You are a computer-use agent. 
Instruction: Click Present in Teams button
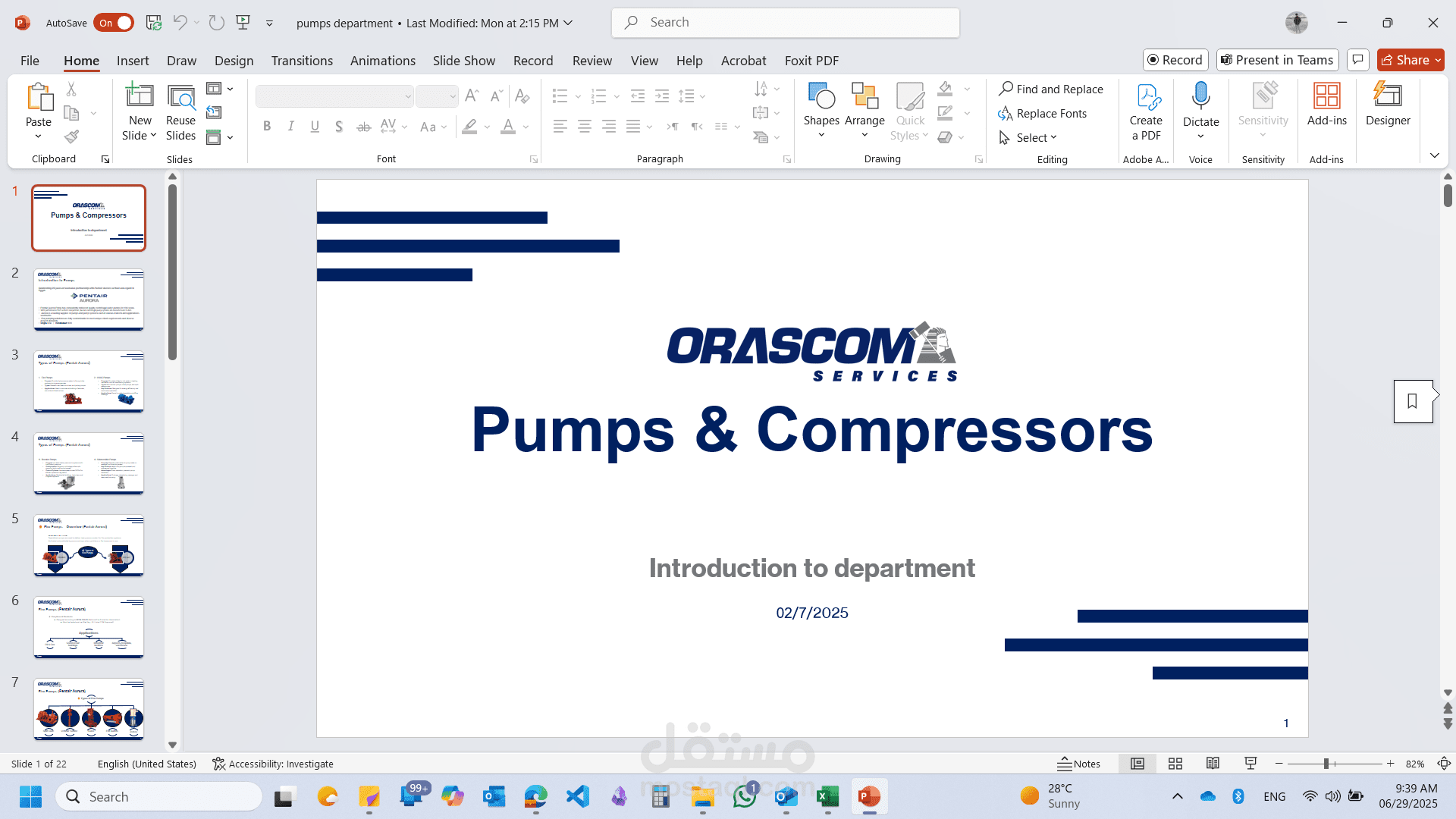point(1278,60)
